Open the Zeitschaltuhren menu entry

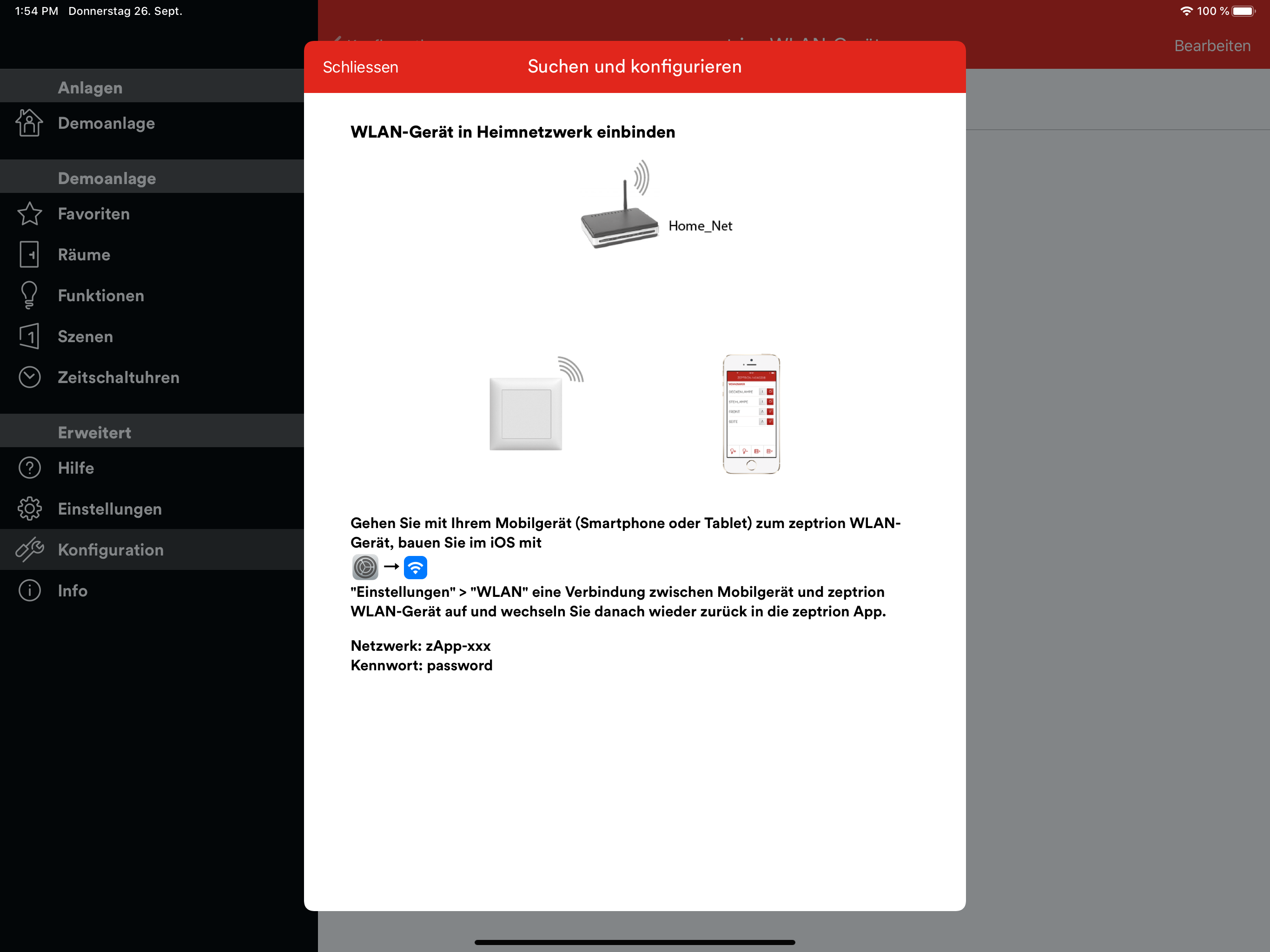(x=118, y=377)
